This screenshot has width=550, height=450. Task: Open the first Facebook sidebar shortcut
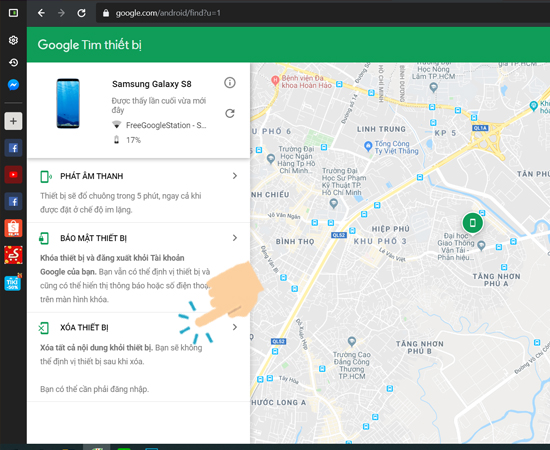13,148
